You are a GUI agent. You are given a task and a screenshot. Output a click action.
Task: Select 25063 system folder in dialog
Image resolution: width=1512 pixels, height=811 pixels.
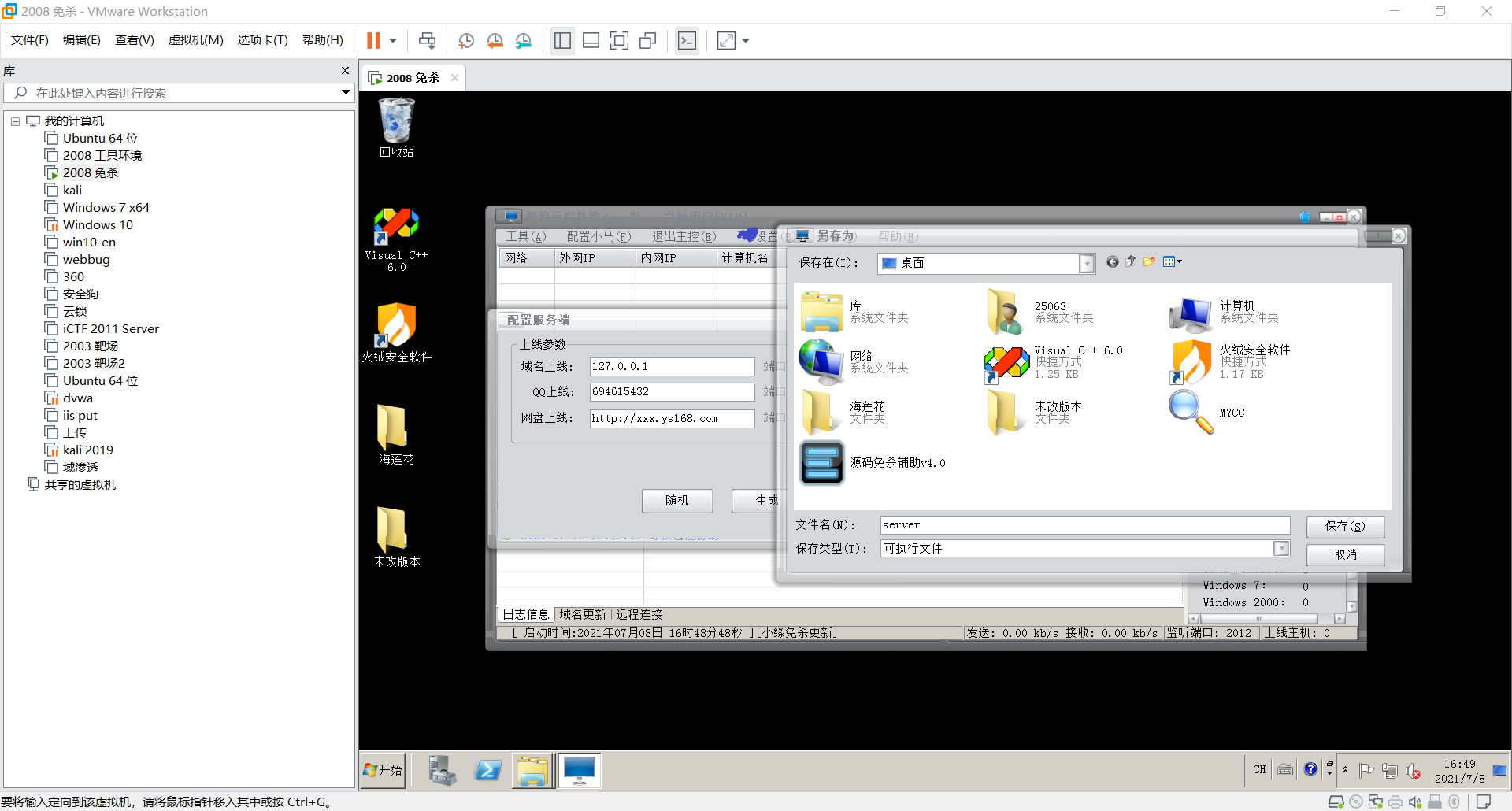coord(1039,312)
